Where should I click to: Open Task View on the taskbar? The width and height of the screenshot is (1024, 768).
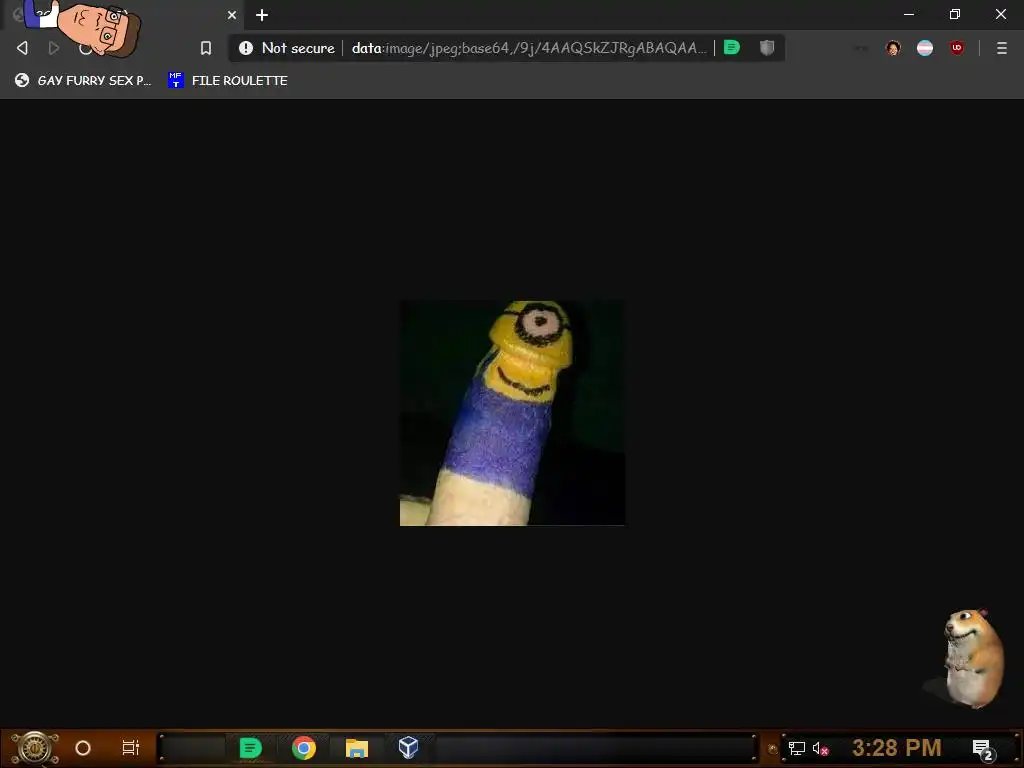[x=131, y=748]
